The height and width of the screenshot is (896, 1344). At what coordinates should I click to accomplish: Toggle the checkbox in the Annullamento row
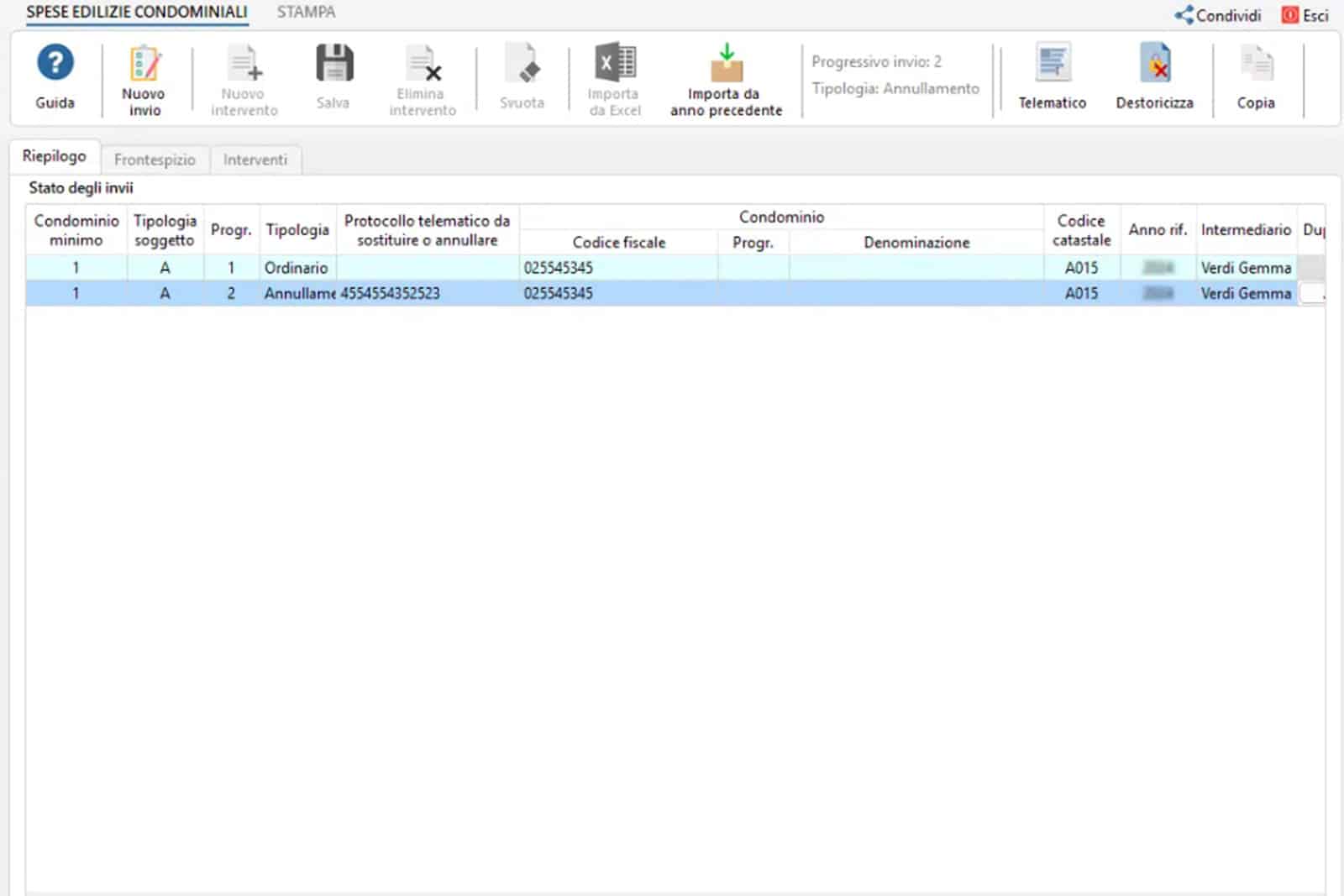tap(1312, 293)
